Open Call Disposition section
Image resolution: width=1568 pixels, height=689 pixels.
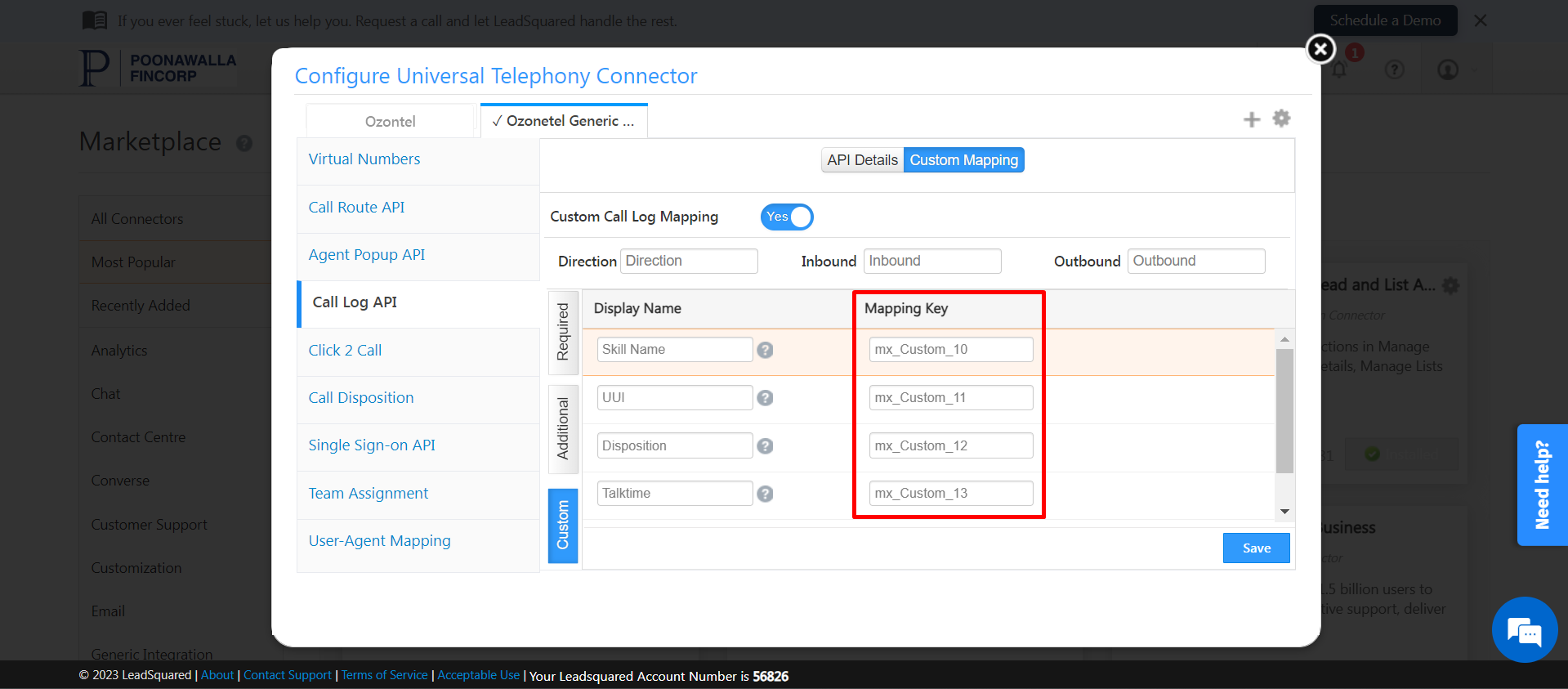click(418, 399)
